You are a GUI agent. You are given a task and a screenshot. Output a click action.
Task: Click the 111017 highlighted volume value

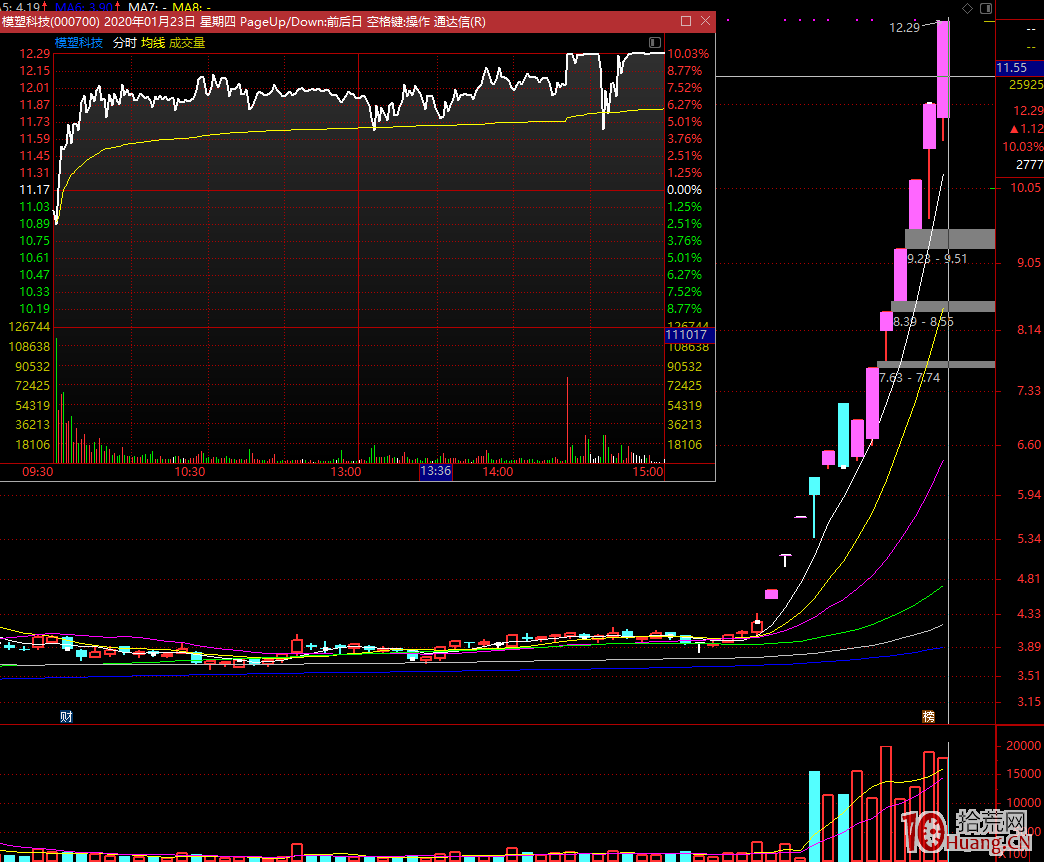pos(689,335)
